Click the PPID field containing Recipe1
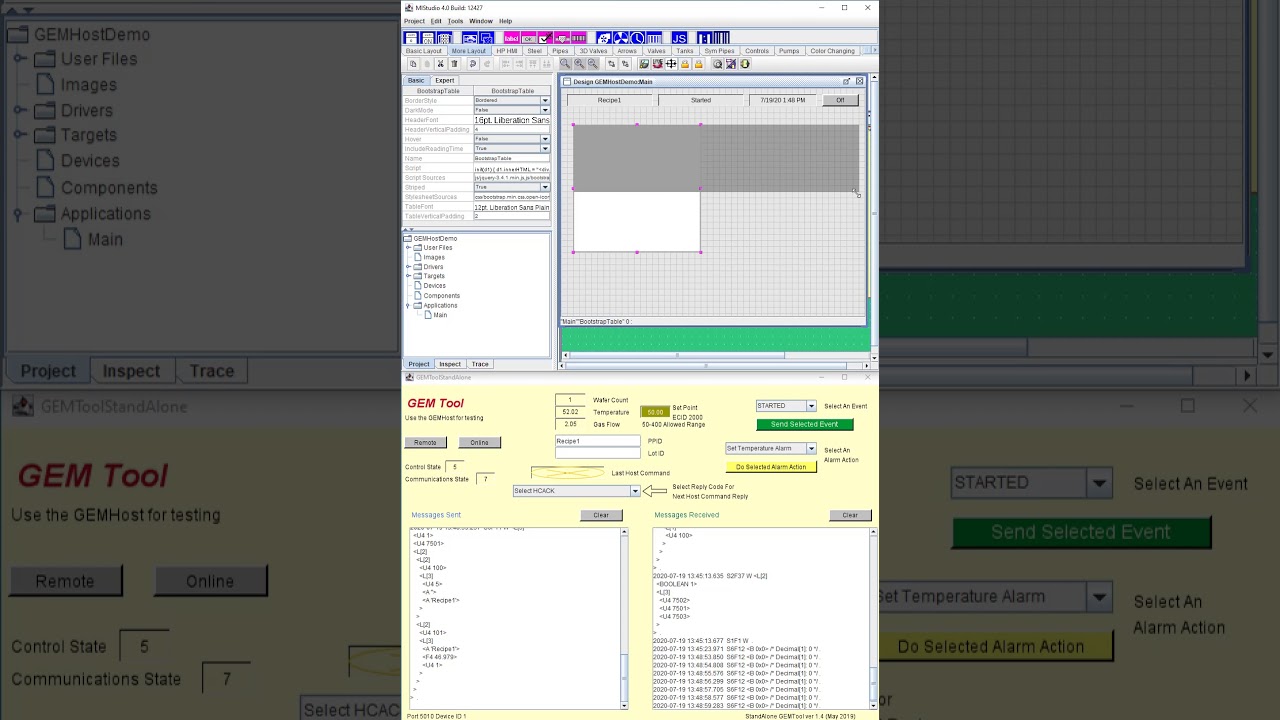1280x720 pixels. tap(597, 441)
